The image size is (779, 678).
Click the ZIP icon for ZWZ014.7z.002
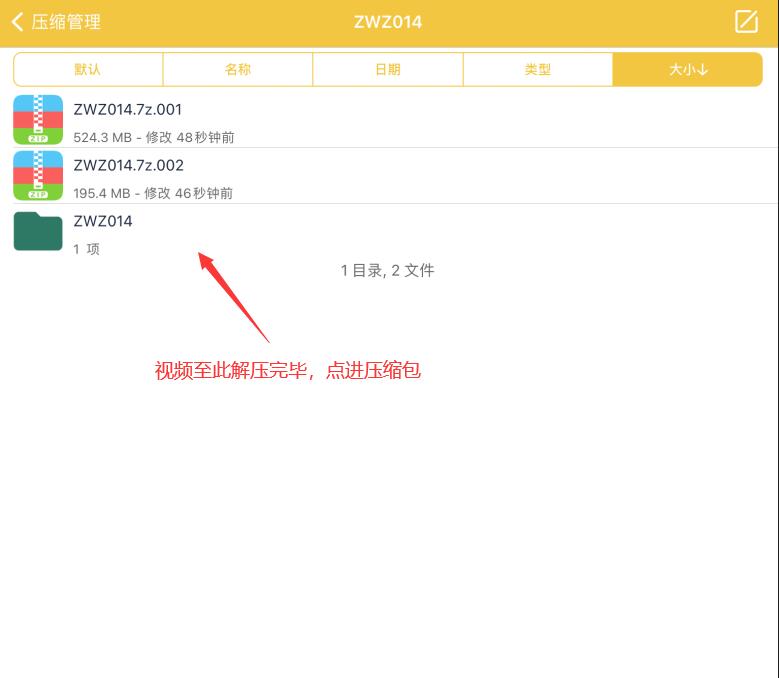[38, 176]
